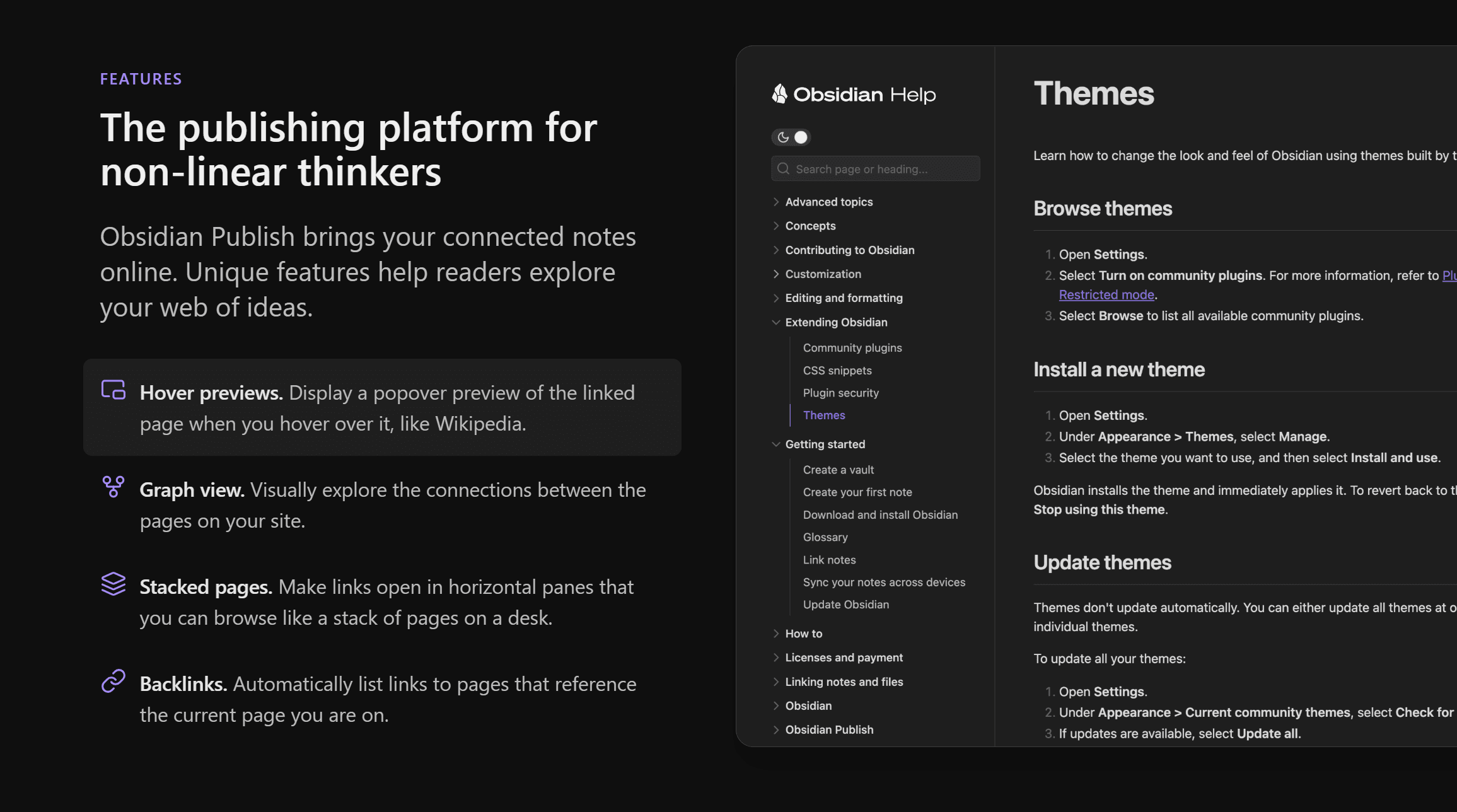Click the Search page or heading field
Viewport: 1457px width, 812px height.
pos(883,169)
